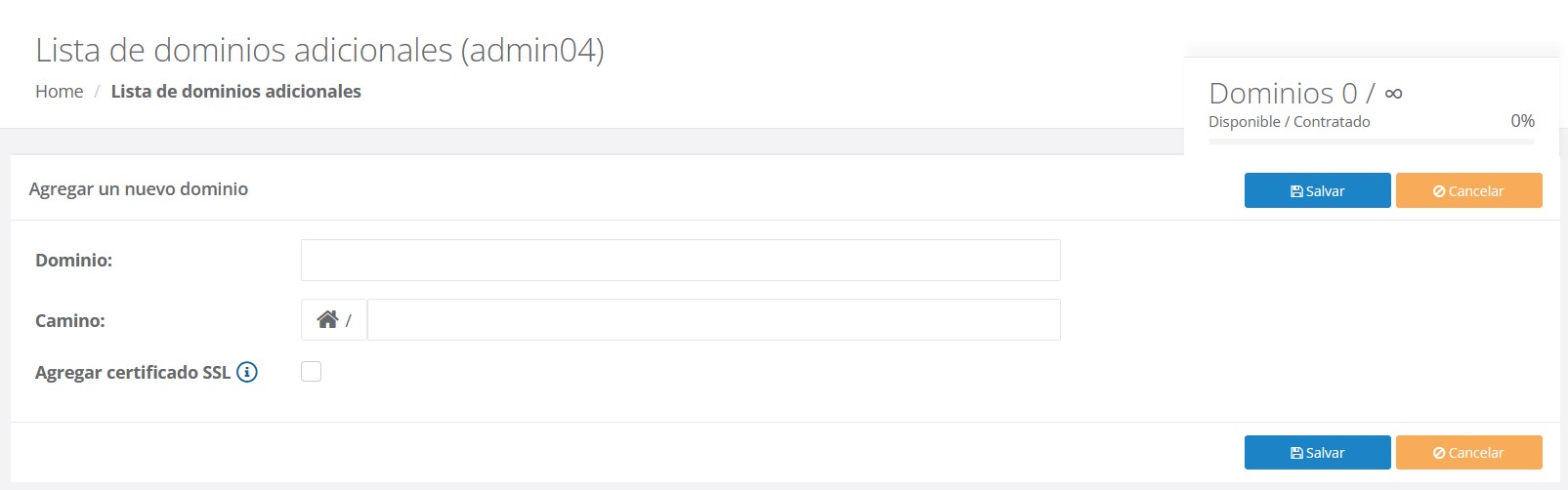Click the "Dominio:" field label
Image resolution: width=1568 pixels, height=490 pixels.
tap(74, 261)
